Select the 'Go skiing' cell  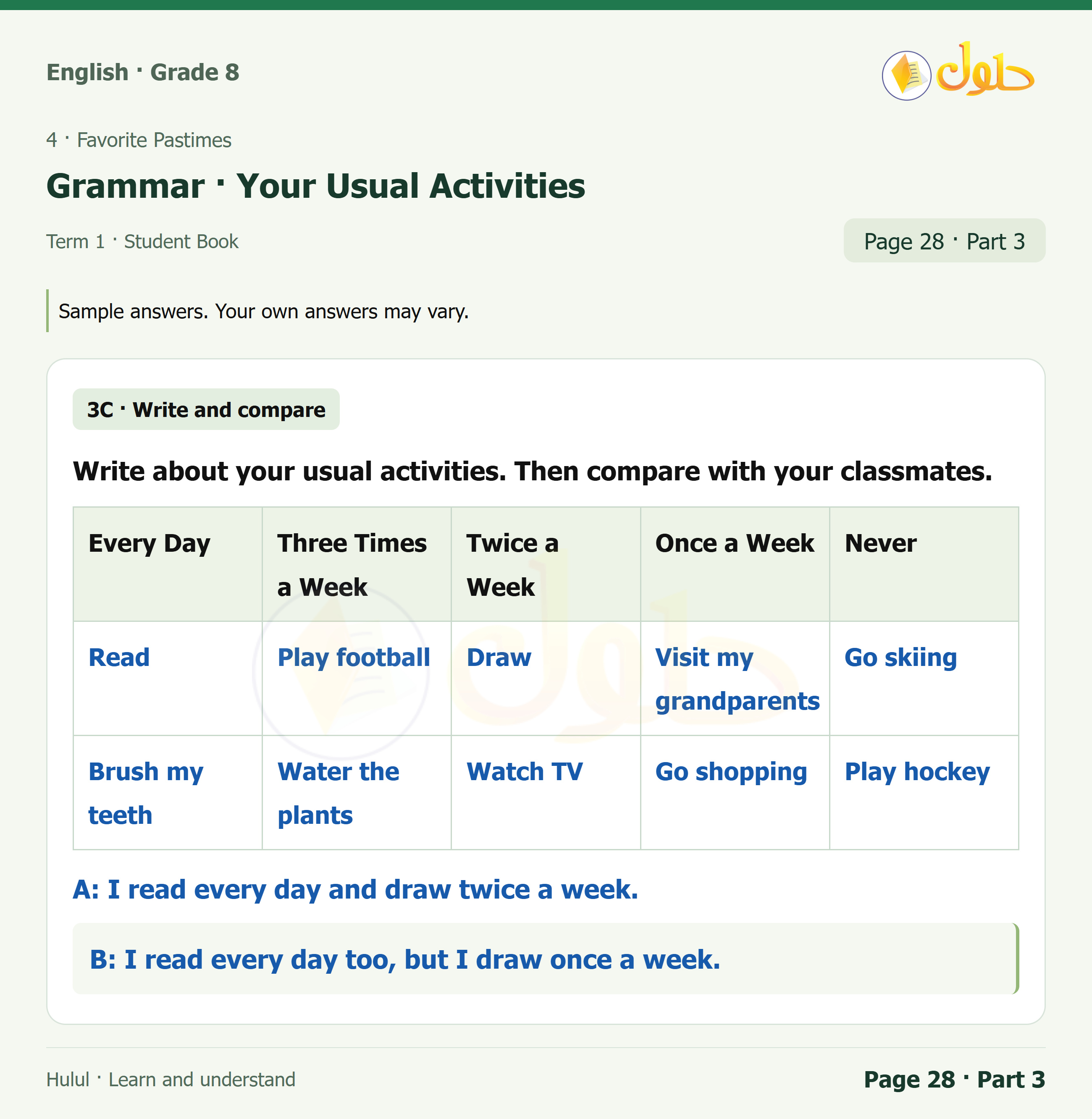[924, 678]
